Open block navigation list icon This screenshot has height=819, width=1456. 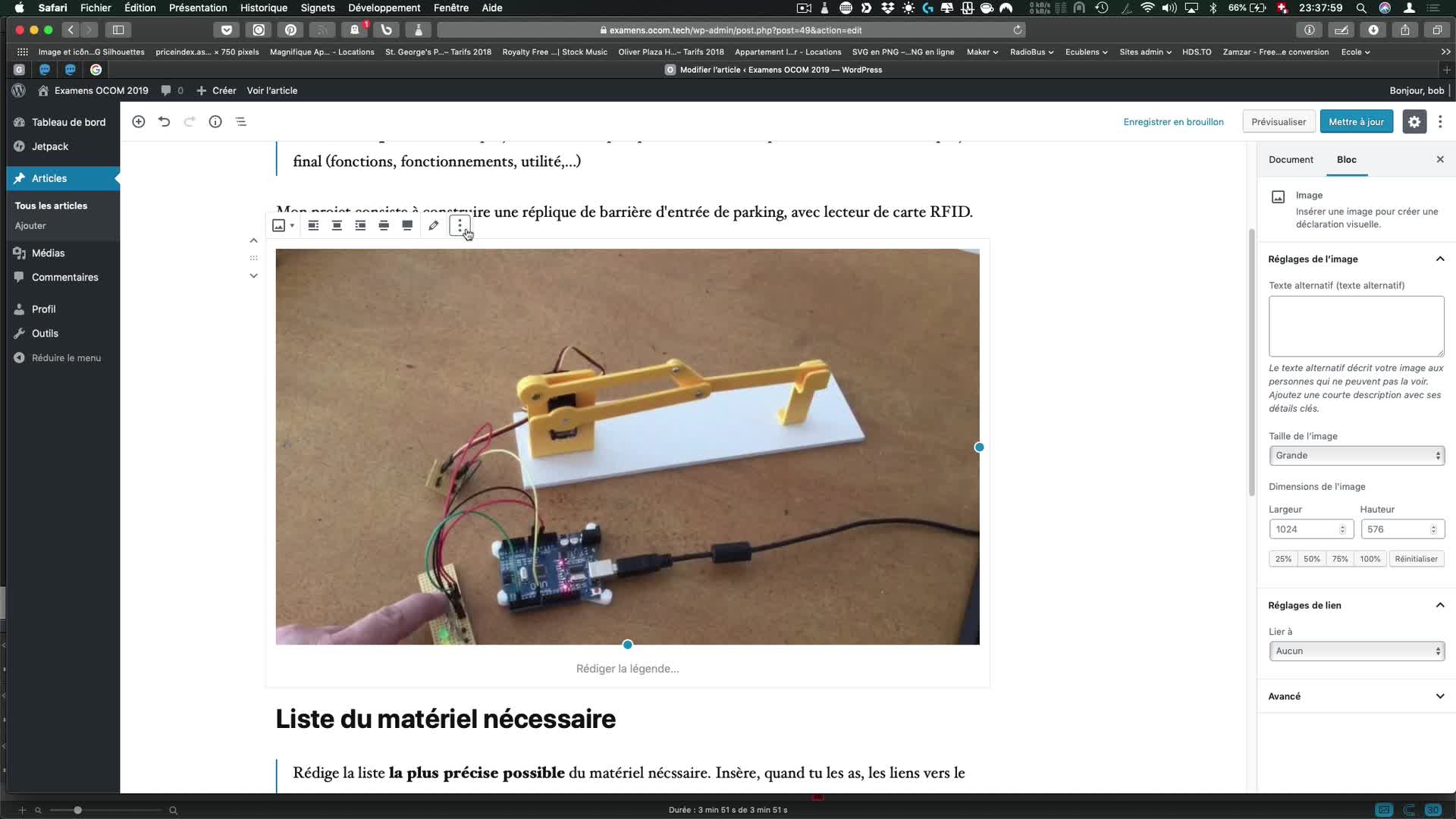(241, 121)
